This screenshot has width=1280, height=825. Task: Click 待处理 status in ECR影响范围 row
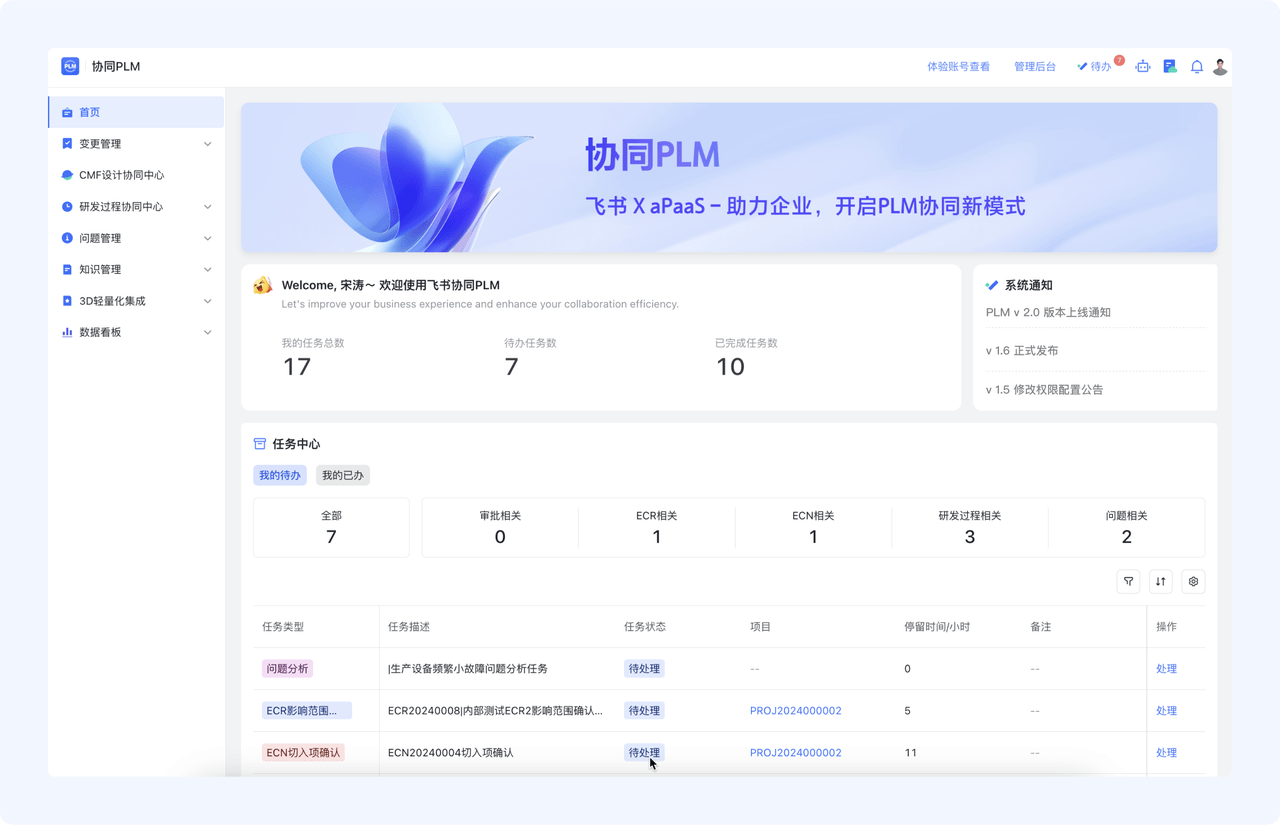[x=644, y=711]
